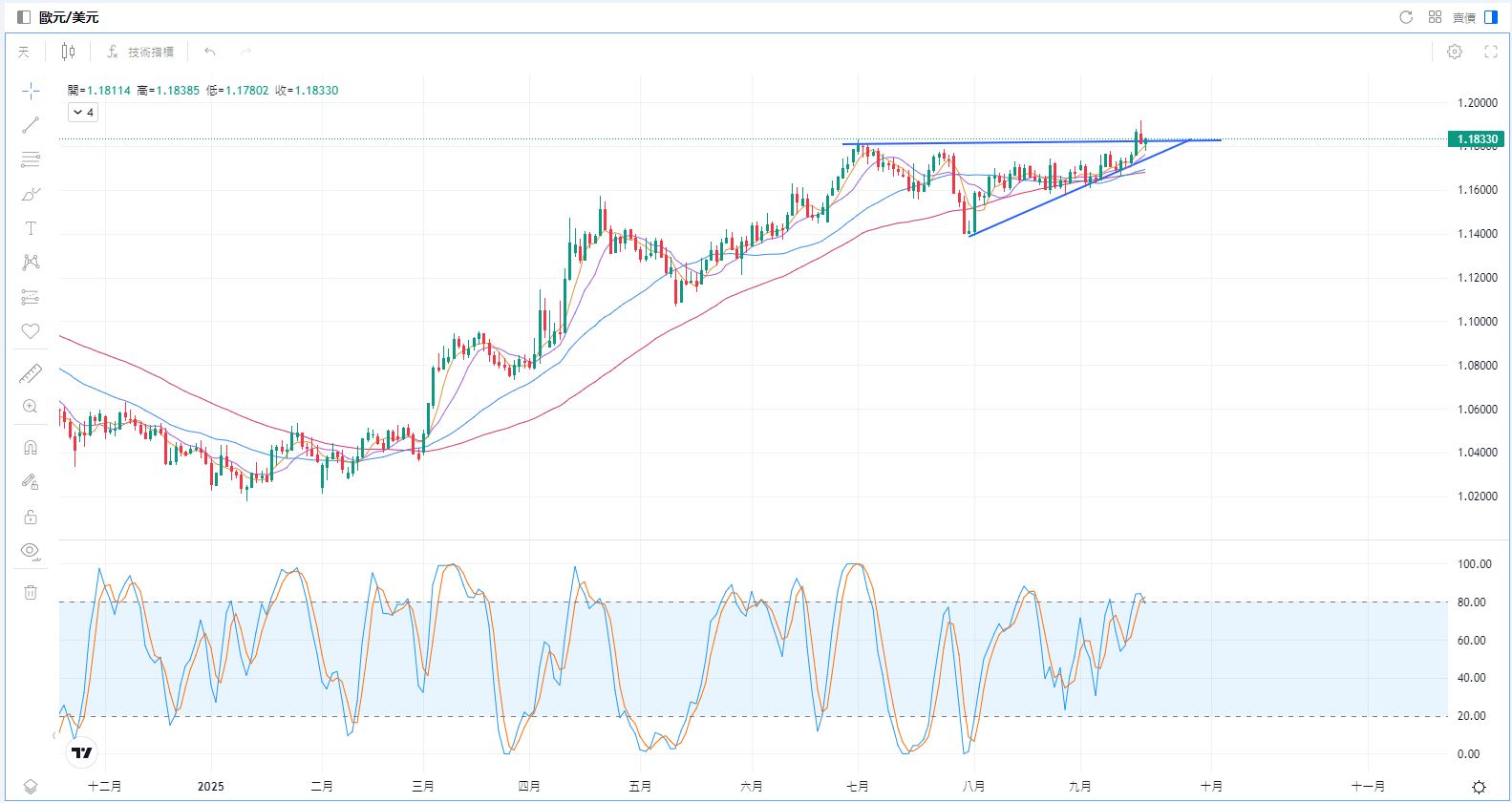
Task: Click the trash icon to remove drawings
Action: [x=31, y=592]
